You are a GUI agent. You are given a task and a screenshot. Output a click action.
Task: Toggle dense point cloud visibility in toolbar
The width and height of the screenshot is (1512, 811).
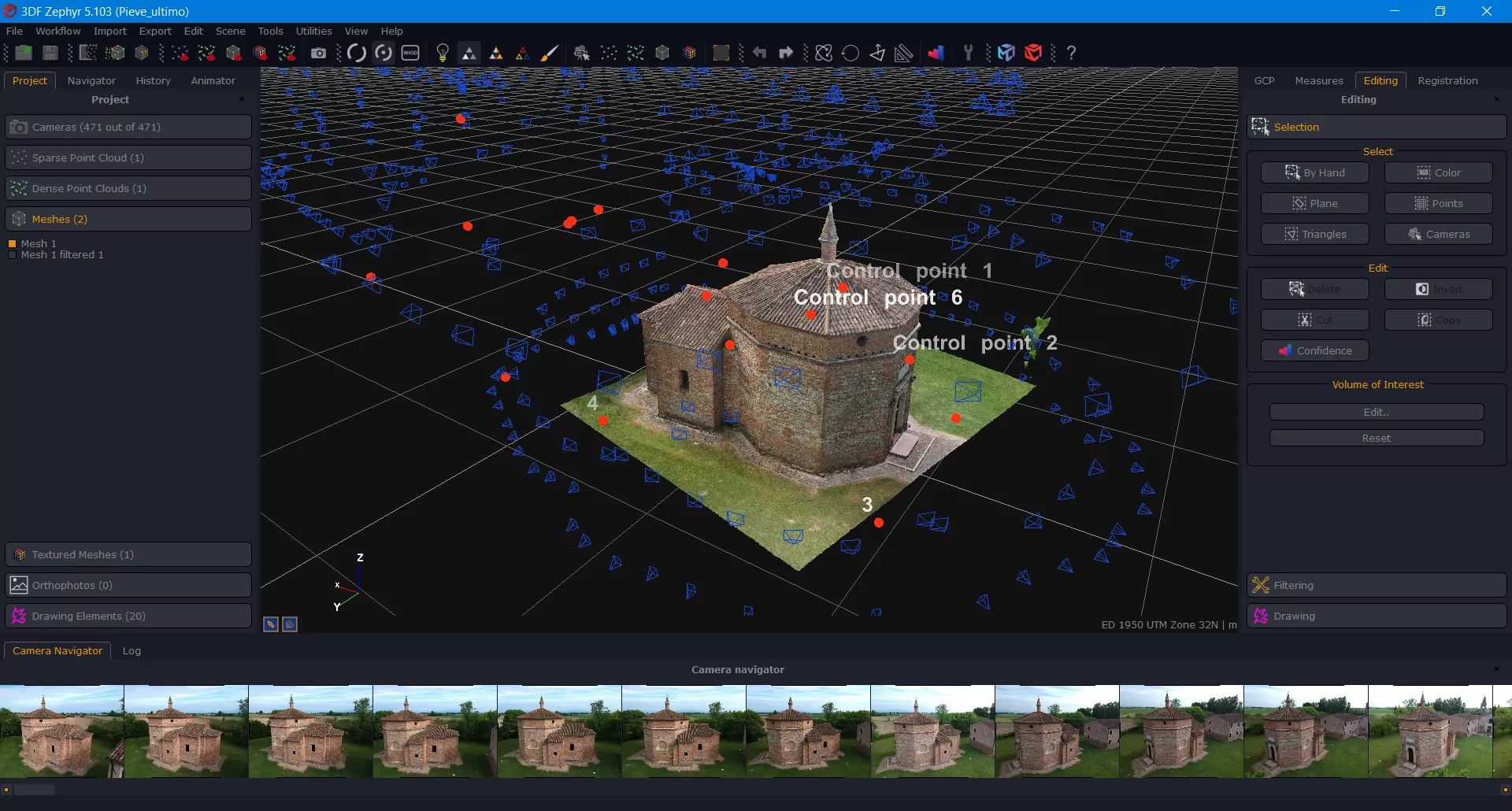click(636, 53)
